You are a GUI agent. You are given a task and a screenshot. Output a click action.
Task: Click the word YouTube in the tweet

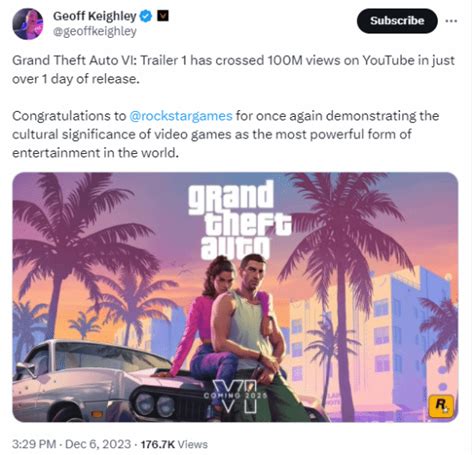[388, 61]
